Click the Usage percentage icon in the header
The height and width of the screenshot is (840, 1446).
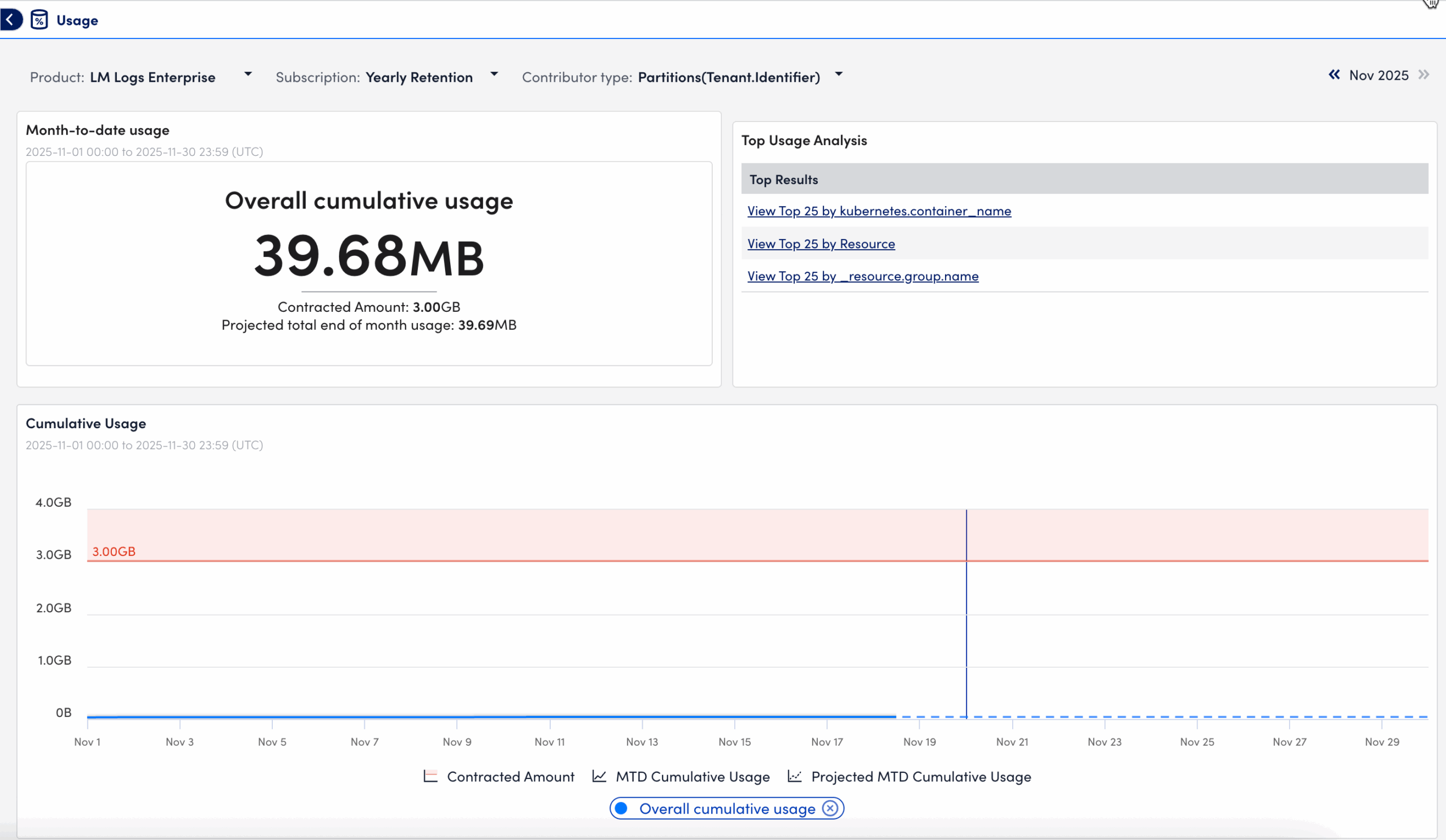[38, 20]
